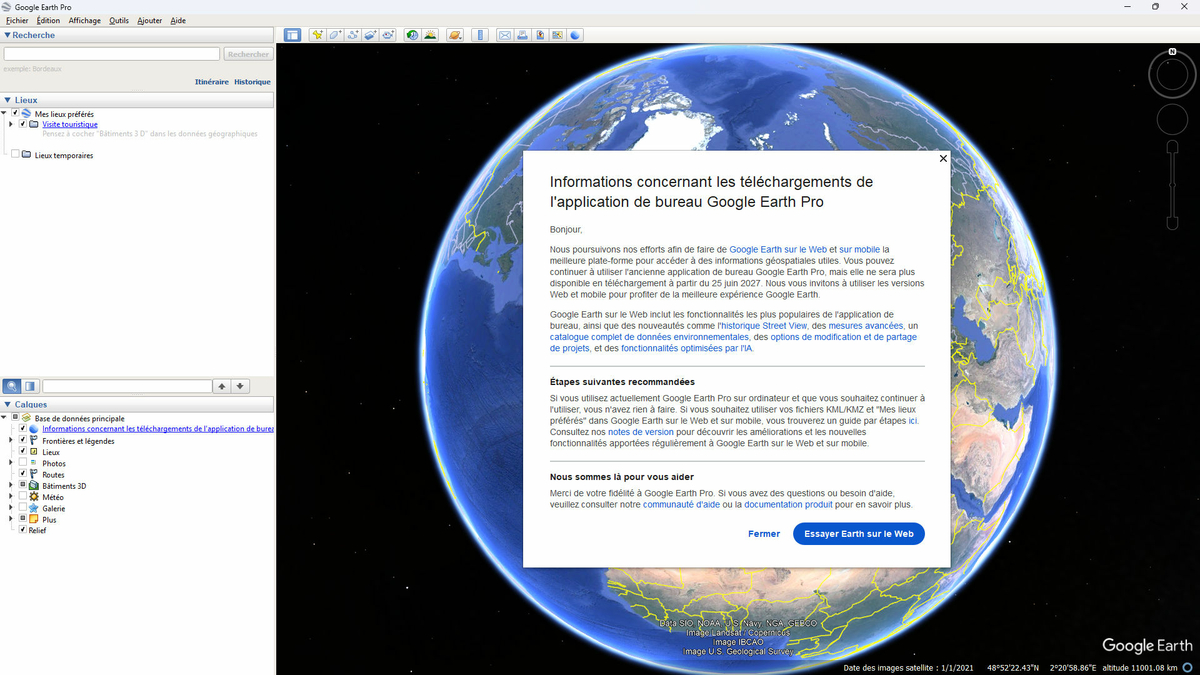Viewport: 1200px width, 675px height.
Task: Add a placemark with the yellow pushpin
Action: [318, 35]
